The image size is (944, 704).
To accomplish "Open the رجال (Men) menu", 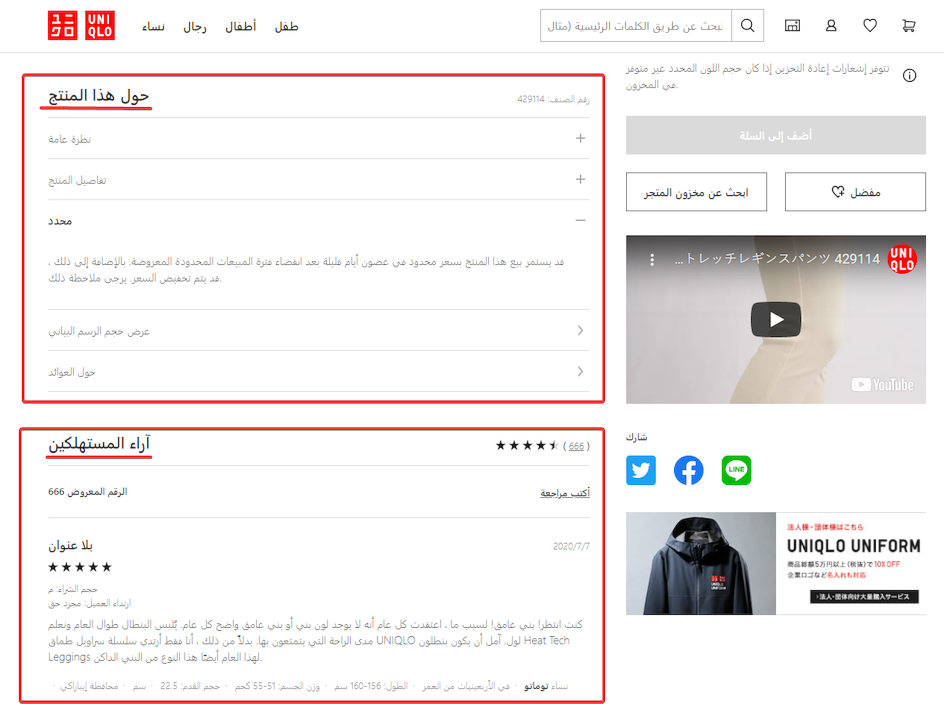I will pyautogui.click(x=194, y=26).
